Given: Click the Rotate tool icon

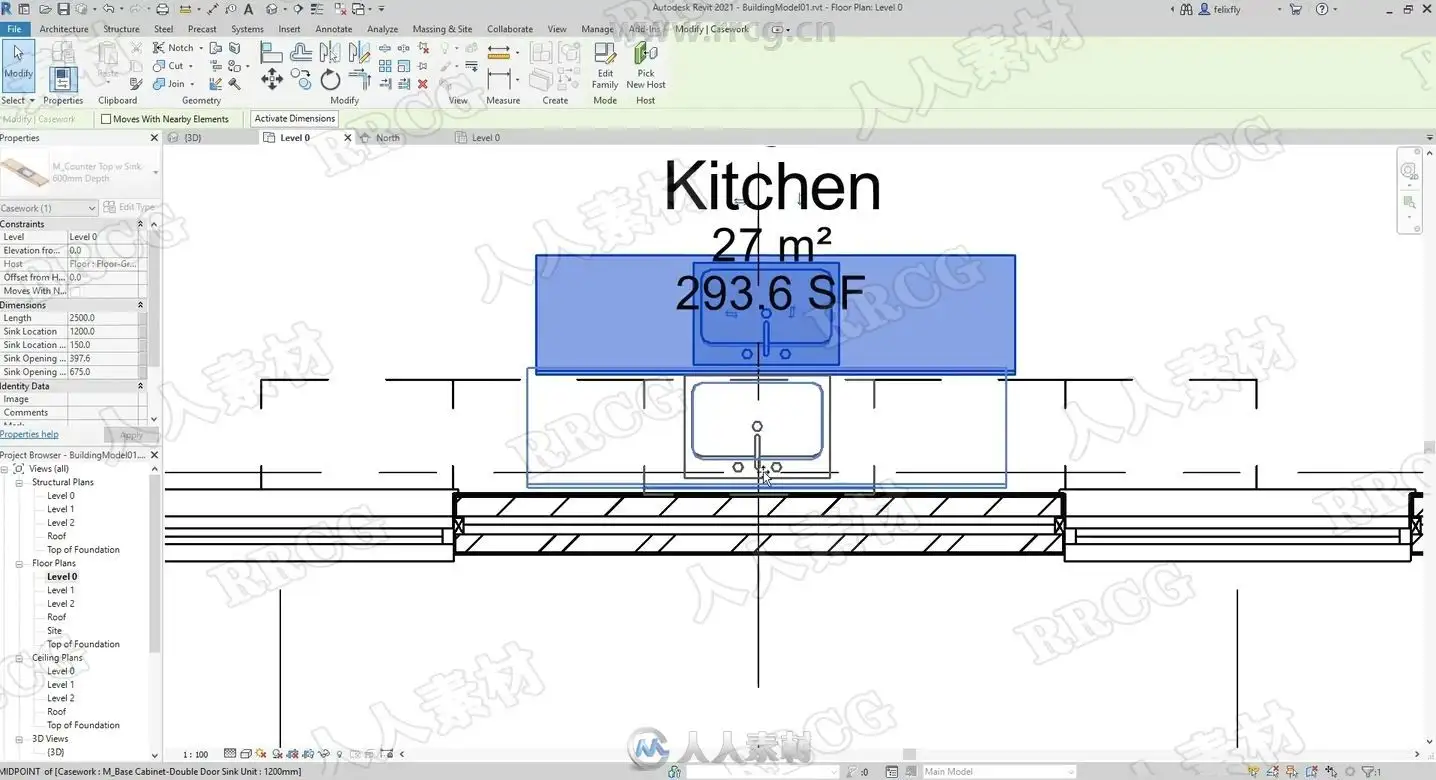Looking at the screenshot, I should click(x=330, y=80).
